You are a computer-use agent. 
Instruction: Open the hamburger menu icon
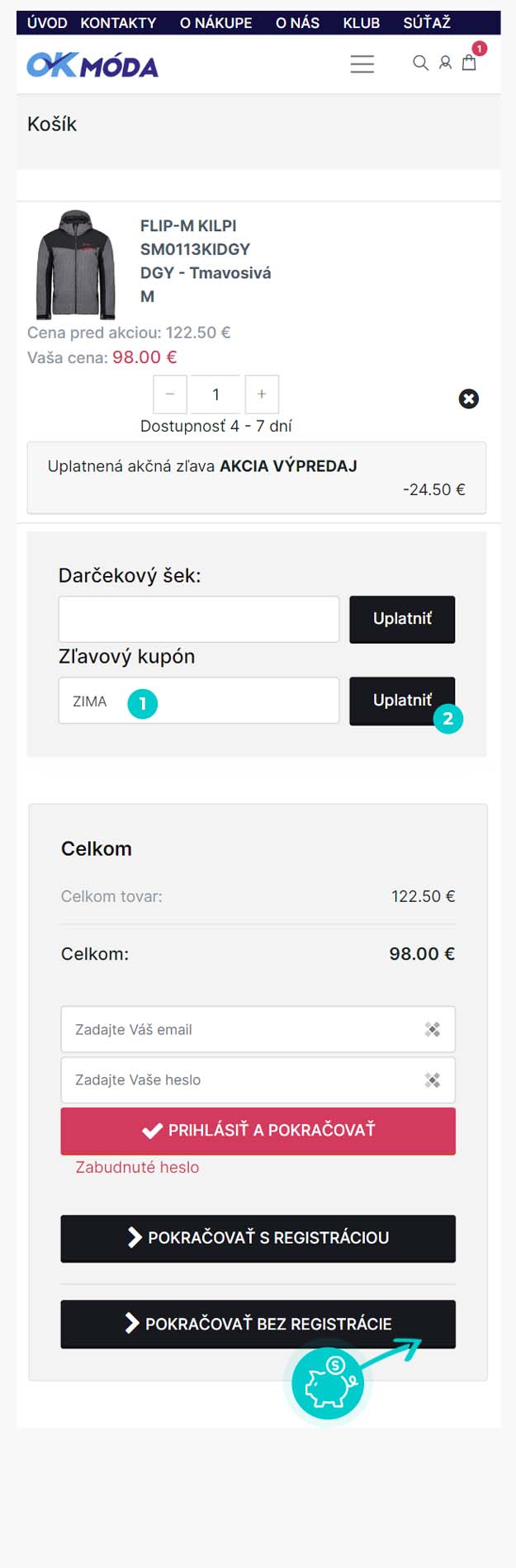tap(362, 64)
